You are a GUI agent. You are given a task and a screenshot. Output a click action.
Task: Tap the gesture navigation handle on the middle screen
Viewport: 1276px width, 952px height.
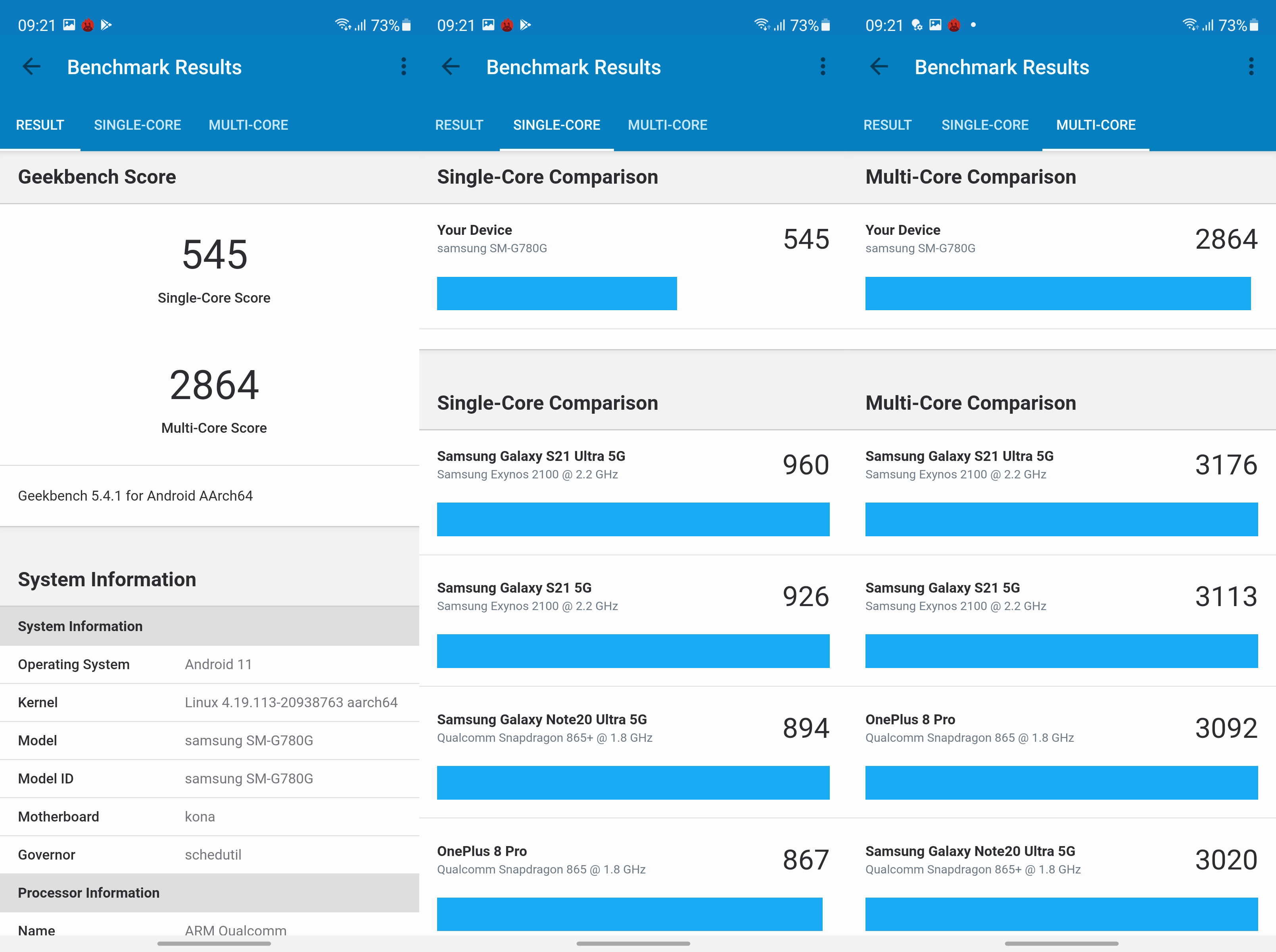(x=633, y=943)
